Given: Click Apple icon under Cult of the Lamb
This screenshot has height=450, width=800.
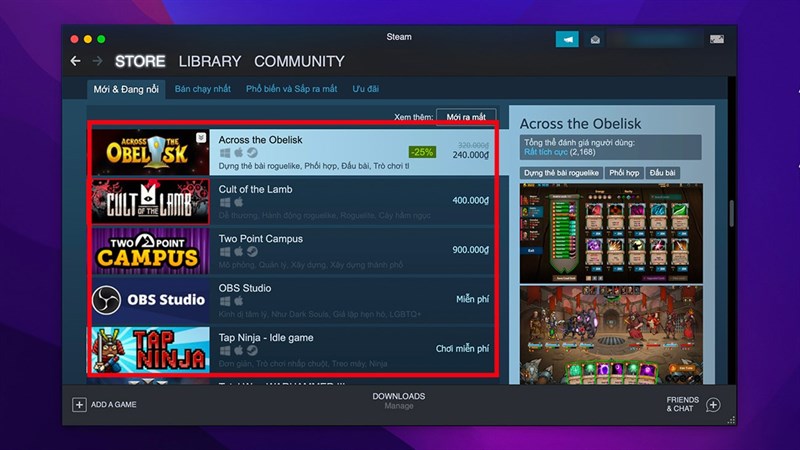Looking at the screenshot, I should pos(239,202).
